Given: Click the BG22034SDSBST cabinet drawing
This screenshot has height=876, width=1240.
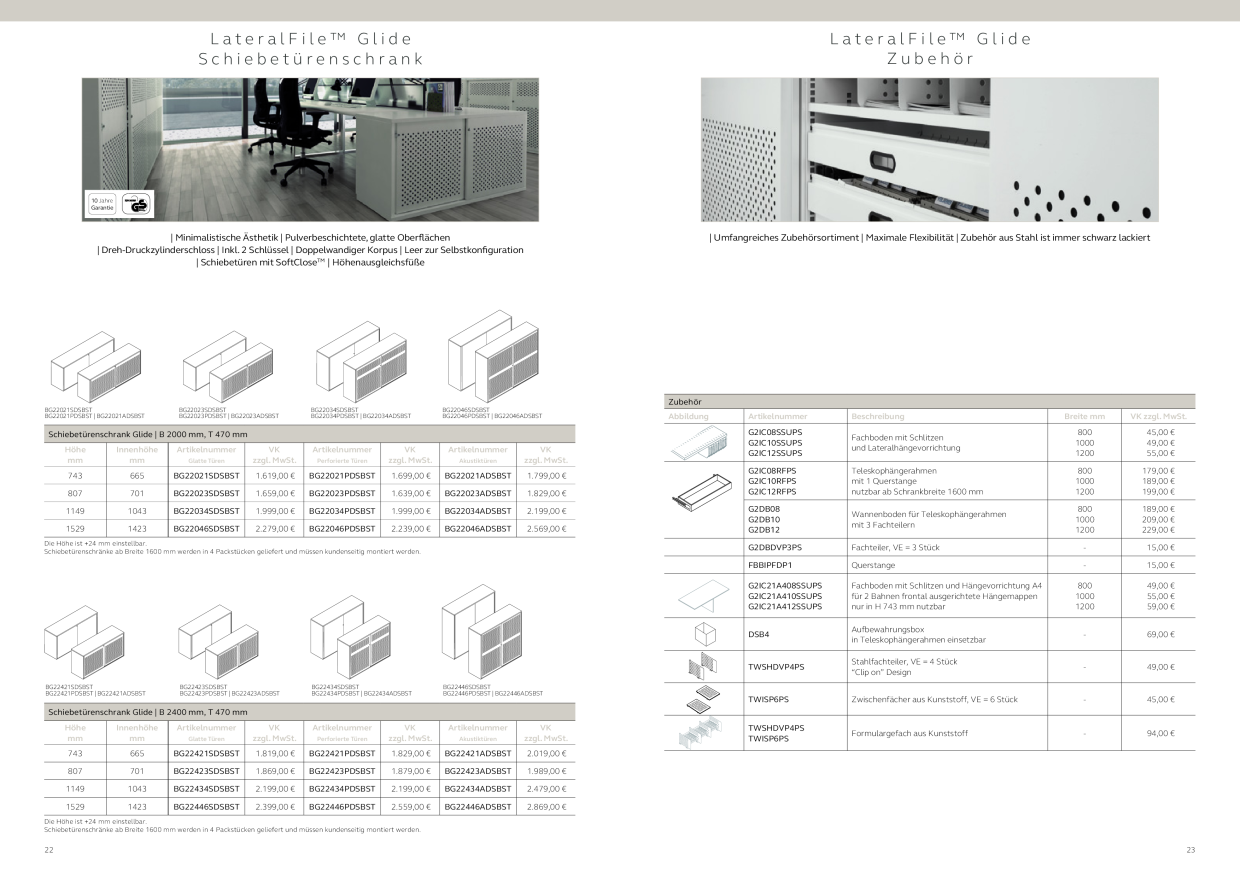Looking at the screenshot, I should pos(361,361).
